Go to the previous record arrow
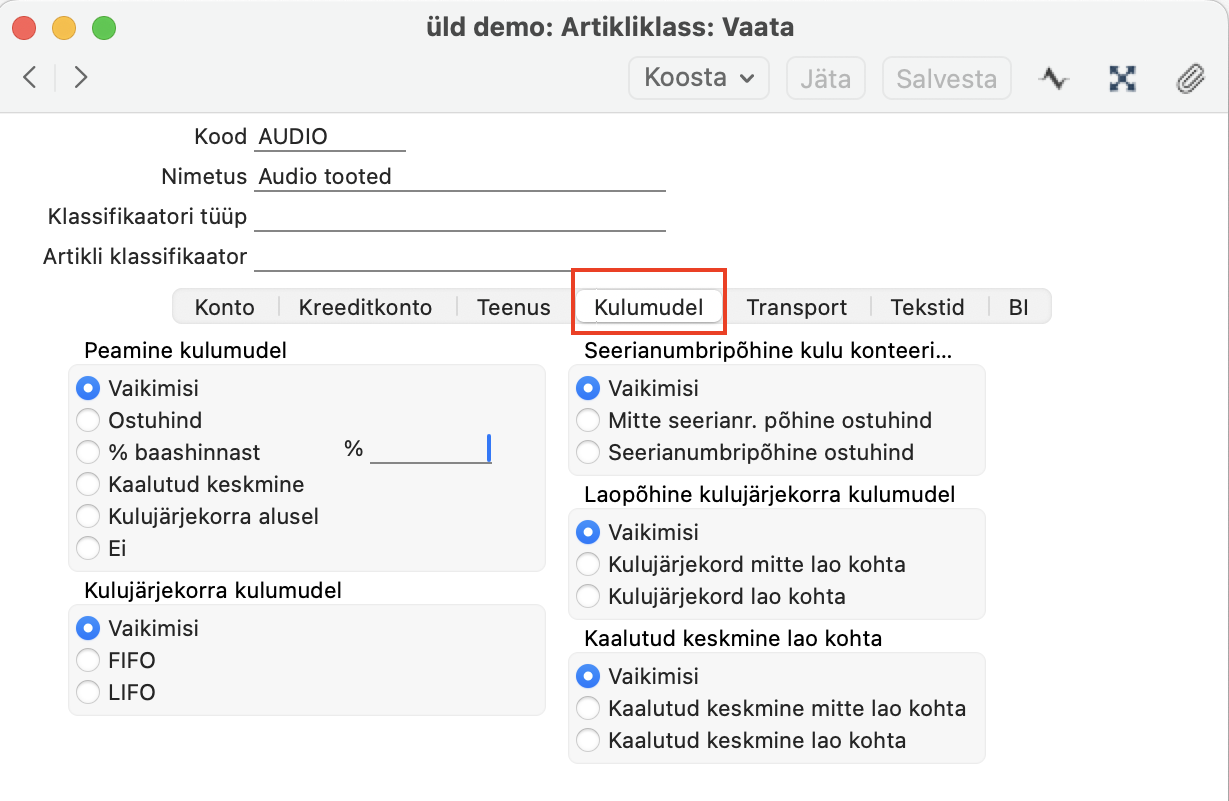This screenshot has height=801, width=1229. coord(30,77)
